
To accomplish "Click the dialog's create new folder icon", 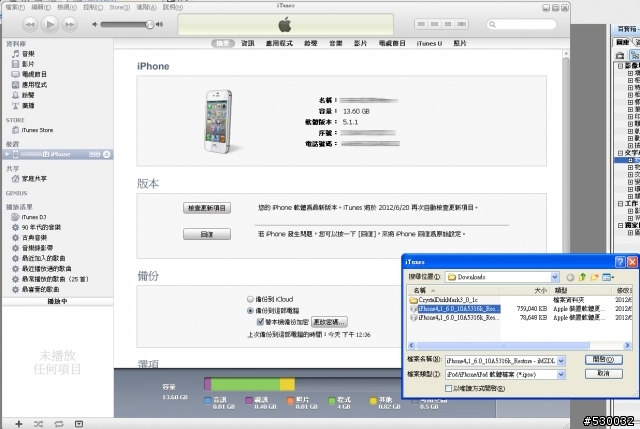I will (x=594, y=278).
